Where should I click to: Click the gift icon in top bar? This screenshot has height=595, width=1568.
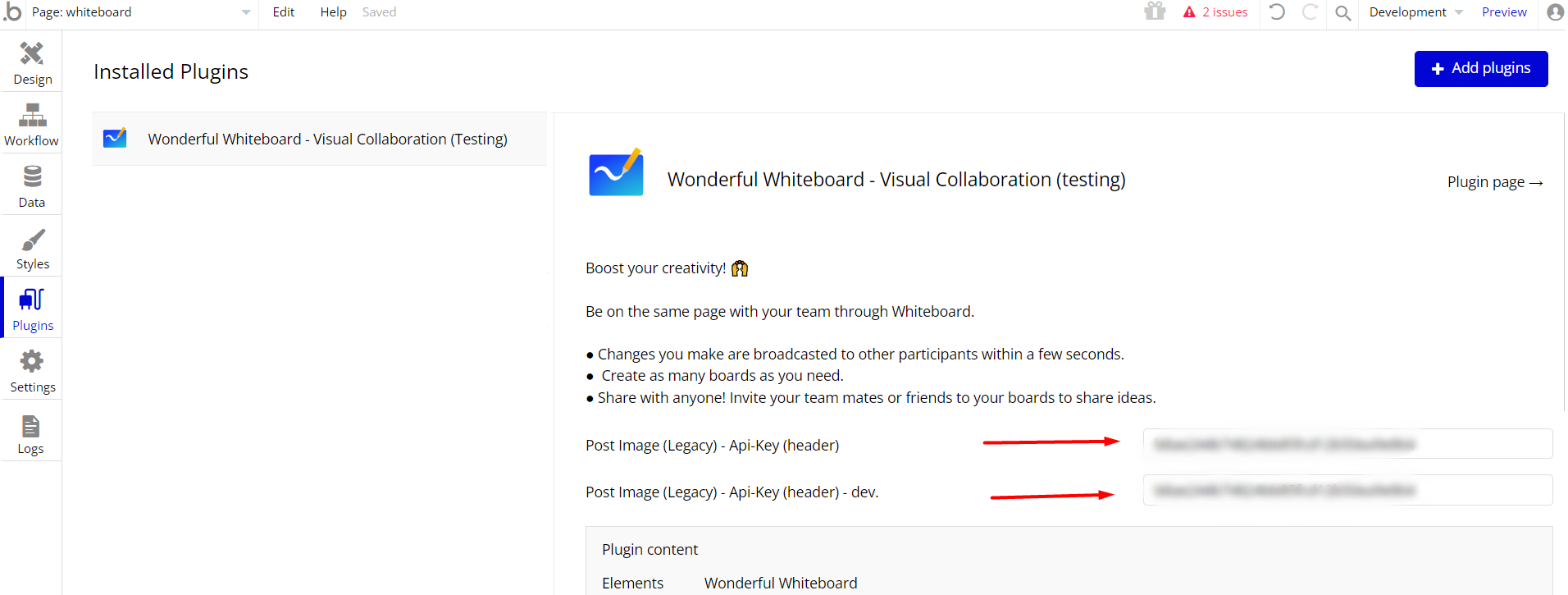click(1155, 11)
